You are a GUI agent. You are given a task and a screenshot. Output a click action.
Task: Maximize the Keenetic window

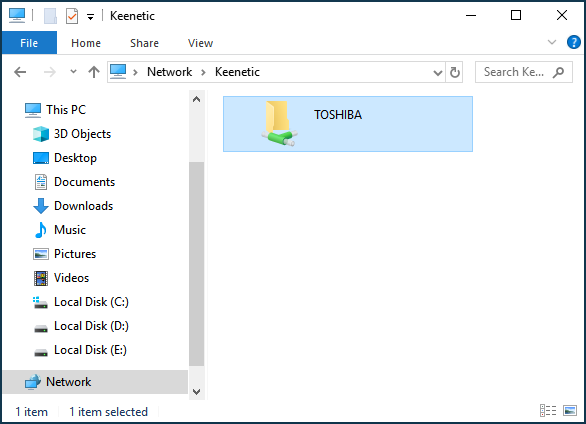[516, 16]
